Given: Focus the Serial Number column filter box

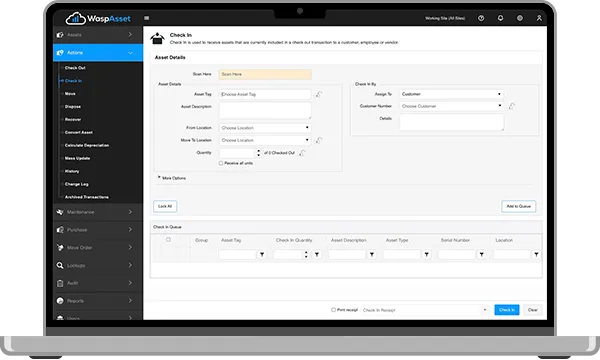Looking at the screenshot, I should point(457,254).
